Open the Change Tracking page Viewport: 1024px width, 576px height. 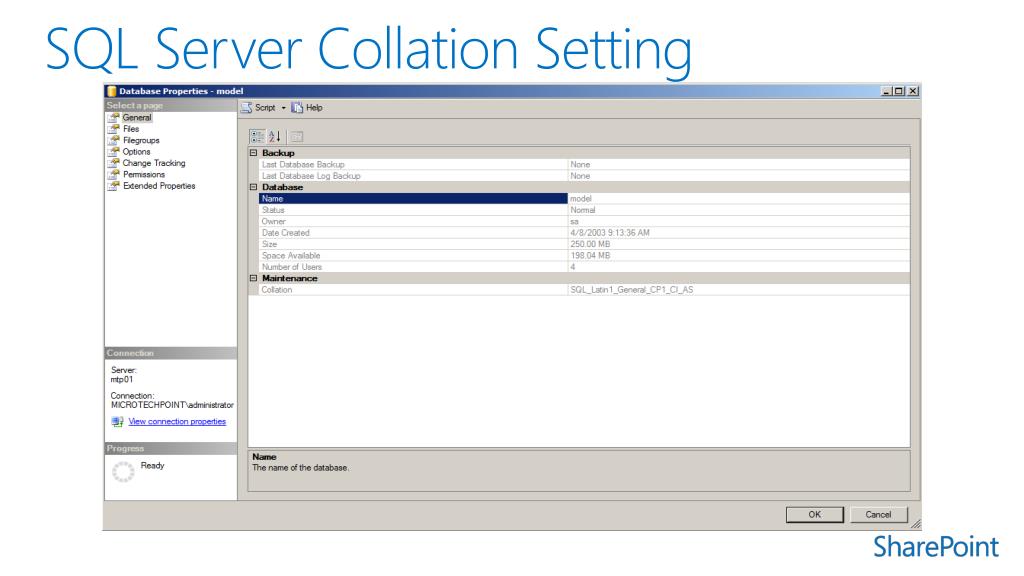(x=154, y=163)
